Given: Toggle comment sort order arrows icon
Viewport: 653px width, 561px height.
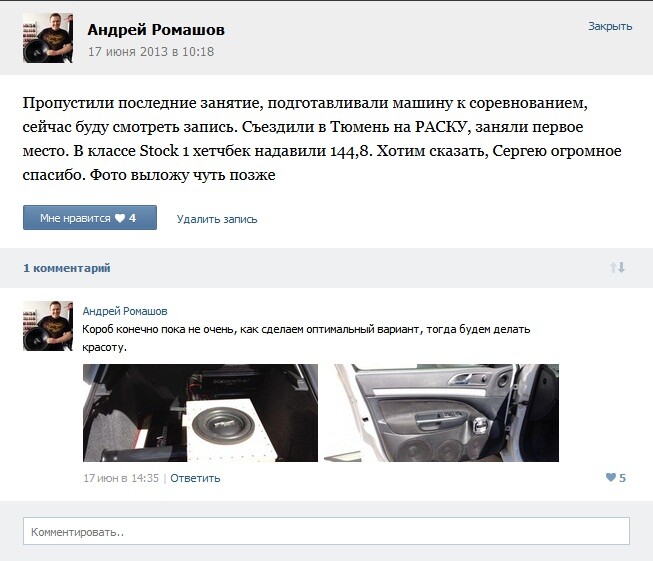Looking at the screenshot, I should (617, 267).
